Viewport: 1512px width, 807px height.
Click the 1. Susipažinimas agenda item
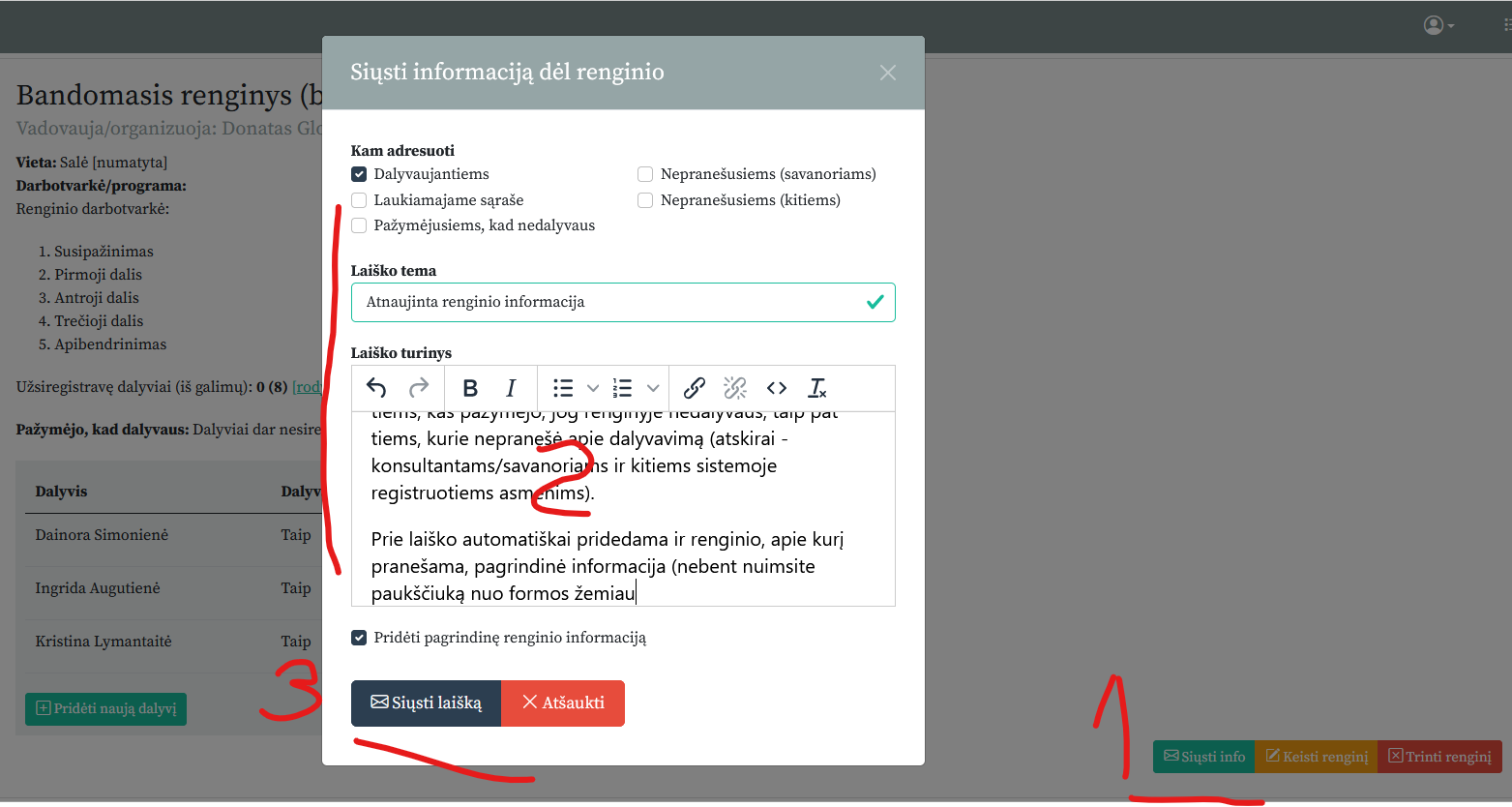coord(104,252)
